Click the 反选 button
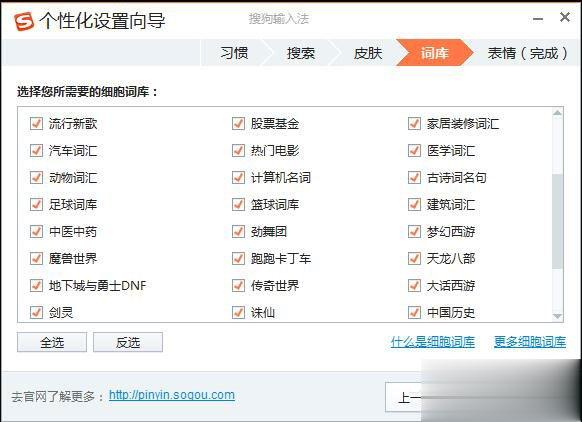 pyautogui.click(x=128, y=342)
